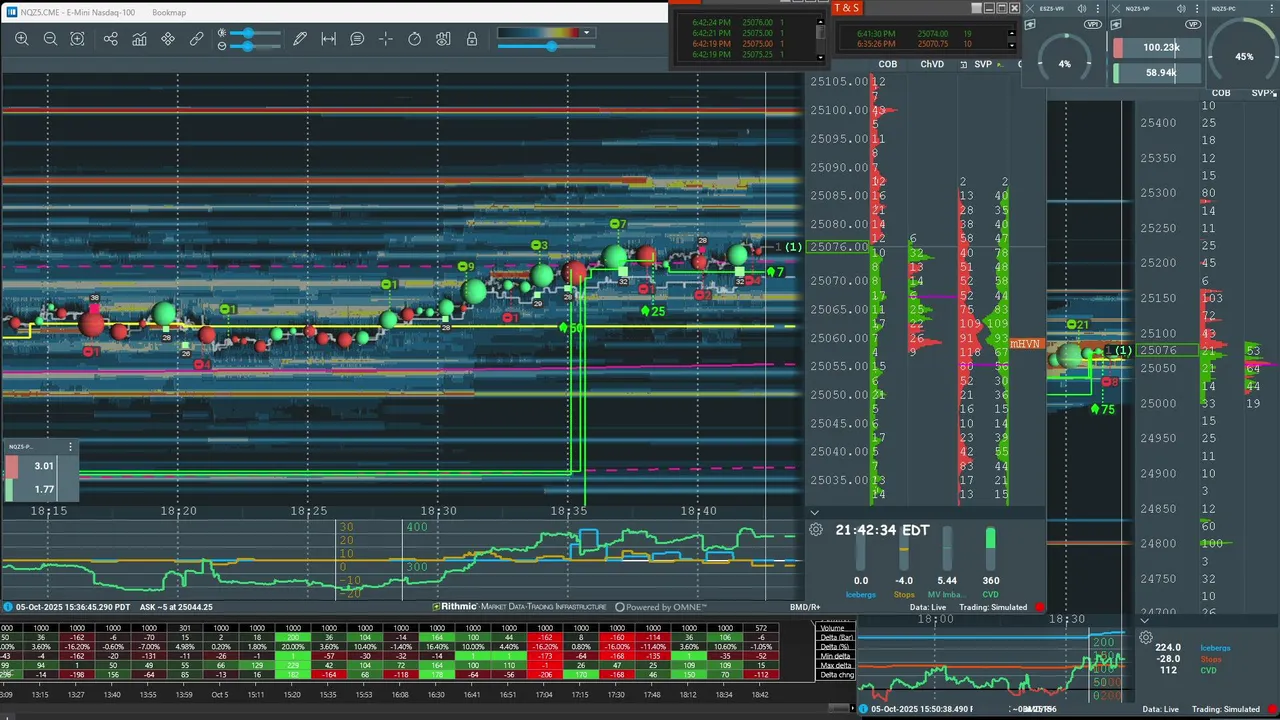Select the COB column header
This screenshot has width=1280, height=720.
(888, 64)
